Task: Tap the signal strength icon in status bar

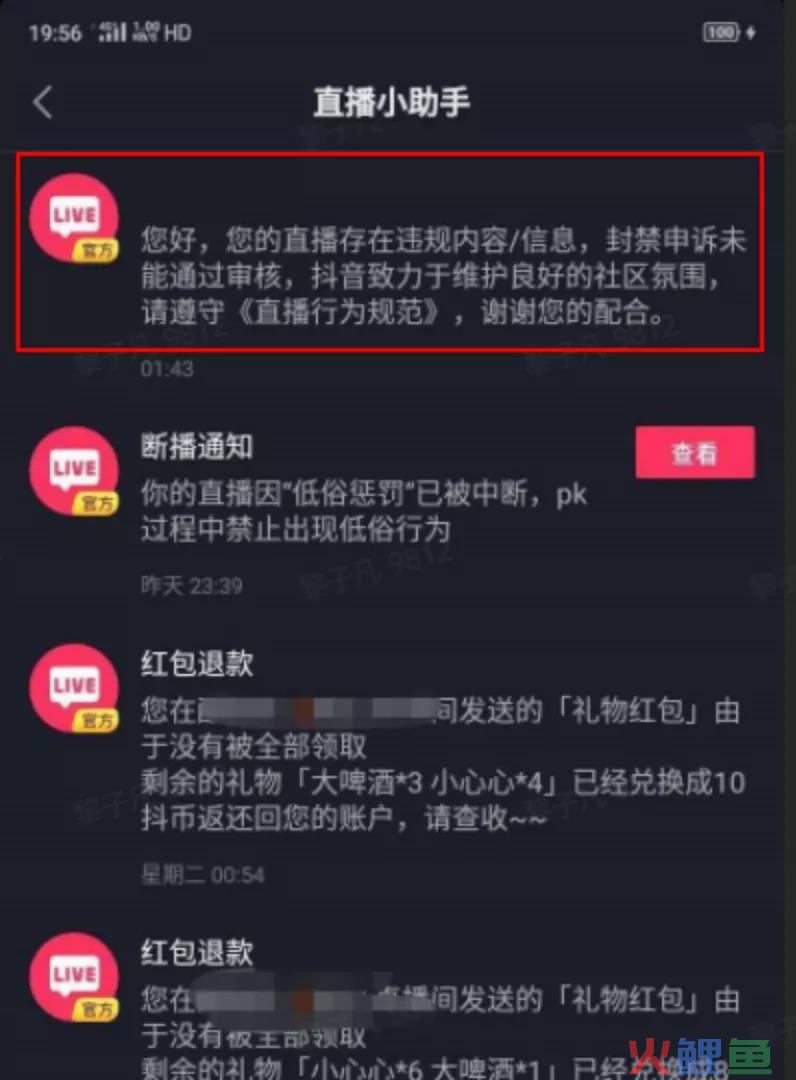Action: pos(113,32)
